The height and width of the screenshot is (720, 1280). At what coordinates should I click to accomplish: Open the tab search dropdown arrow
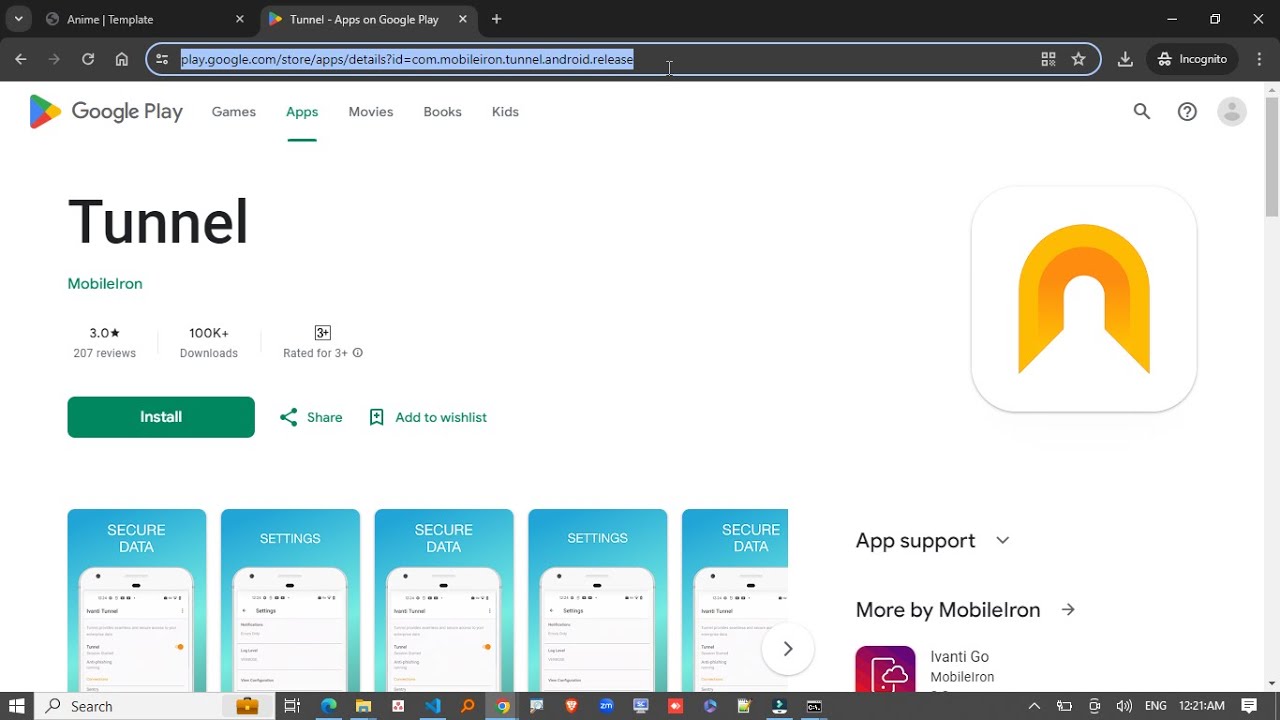18,19
